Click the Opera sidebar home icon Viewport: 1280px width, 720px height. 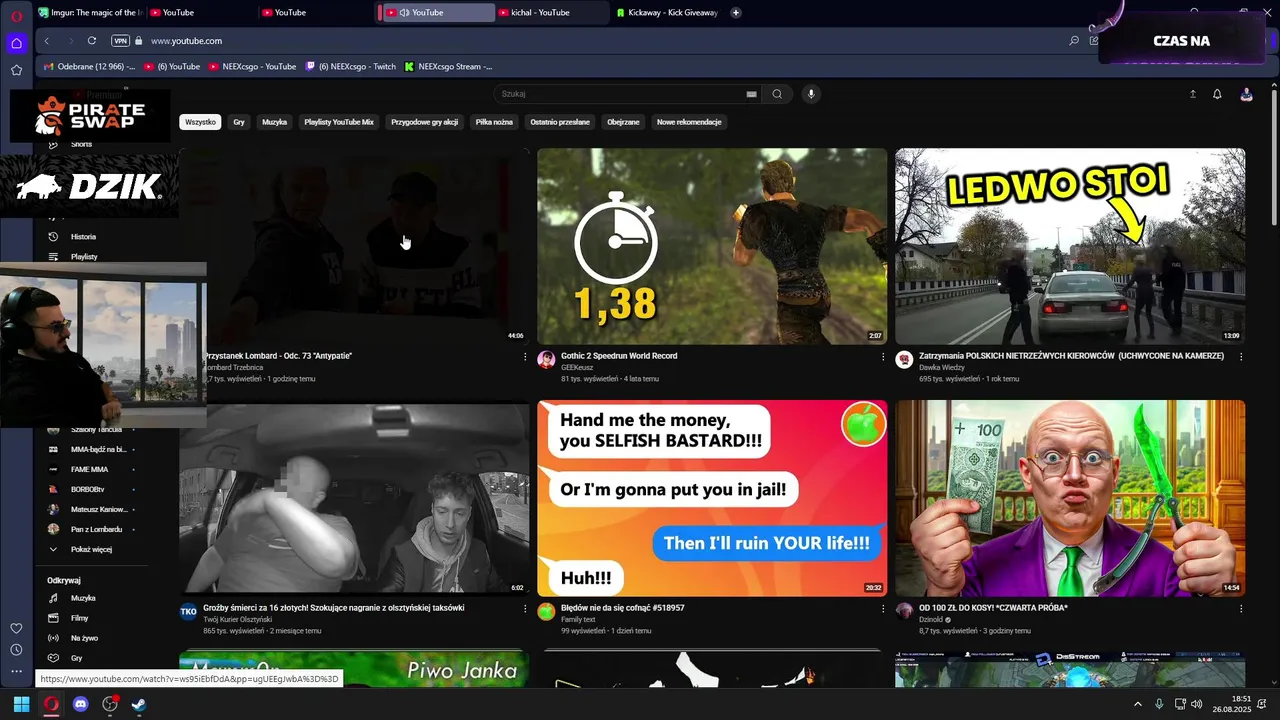pyautogui.click(x=16, y=43)
